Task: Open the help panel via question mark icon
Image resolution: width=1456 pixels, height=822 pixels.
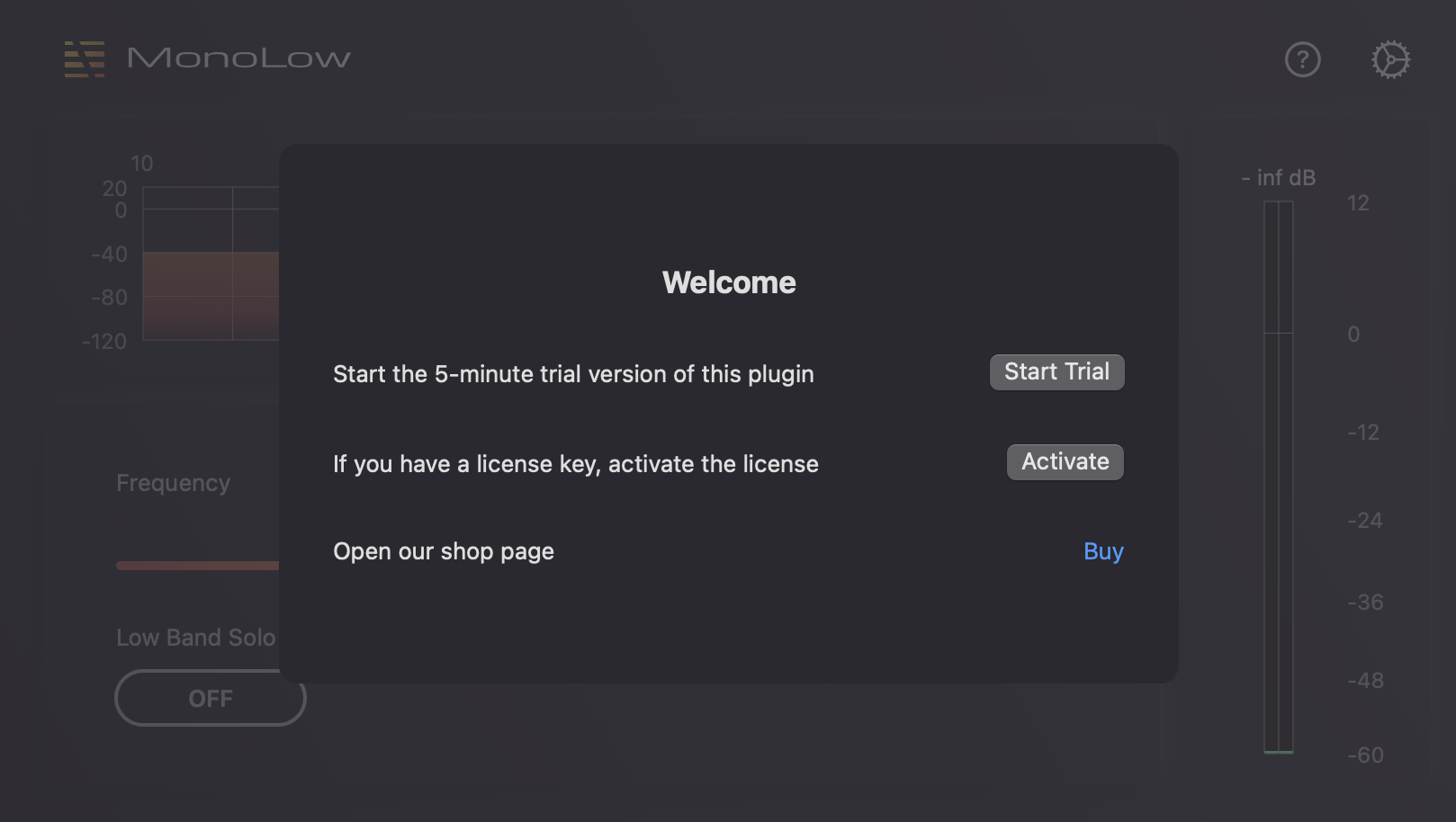Action: click(1302, 59)
